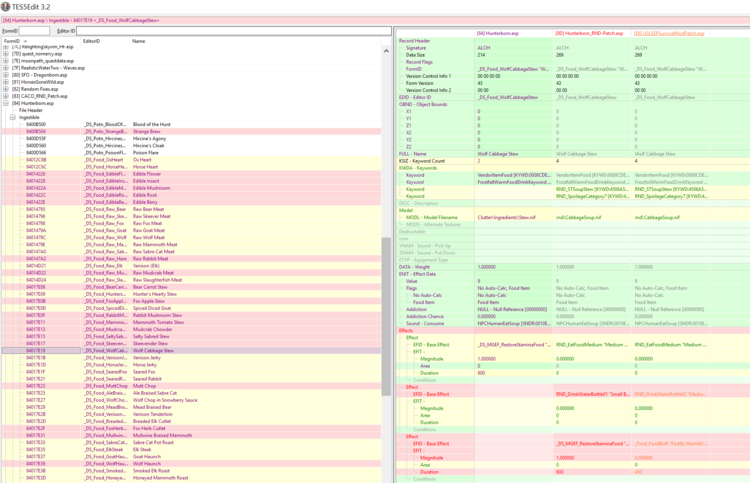The height and width of the screenshot is (483, 750).
Task: Select the Data Size field row
Action: (573, 55)
